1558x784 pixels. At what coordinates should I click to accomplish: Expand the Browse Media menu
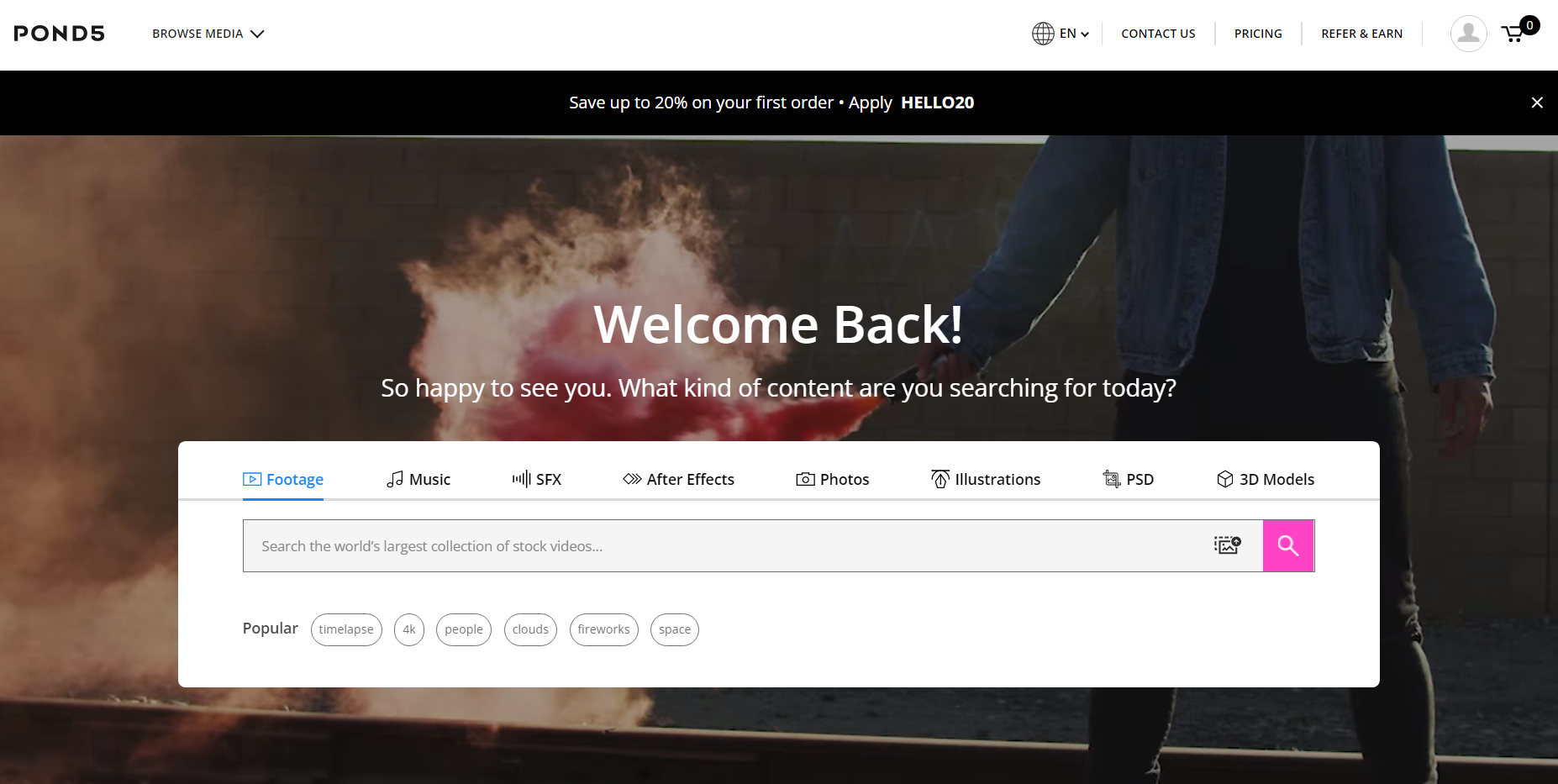tap(208, 34)
